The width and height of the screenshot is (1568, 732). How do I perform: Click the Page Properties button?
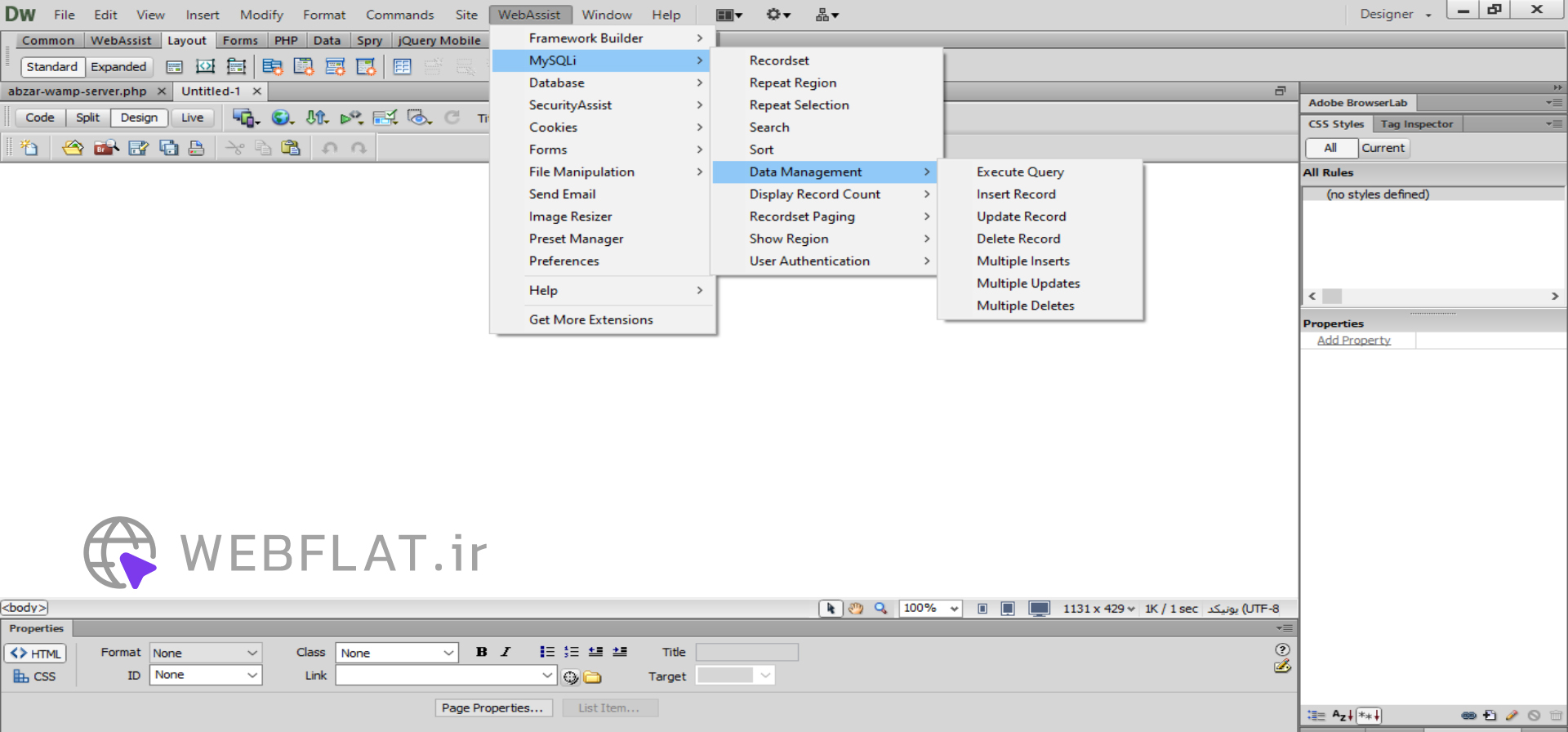pos(493,708)
